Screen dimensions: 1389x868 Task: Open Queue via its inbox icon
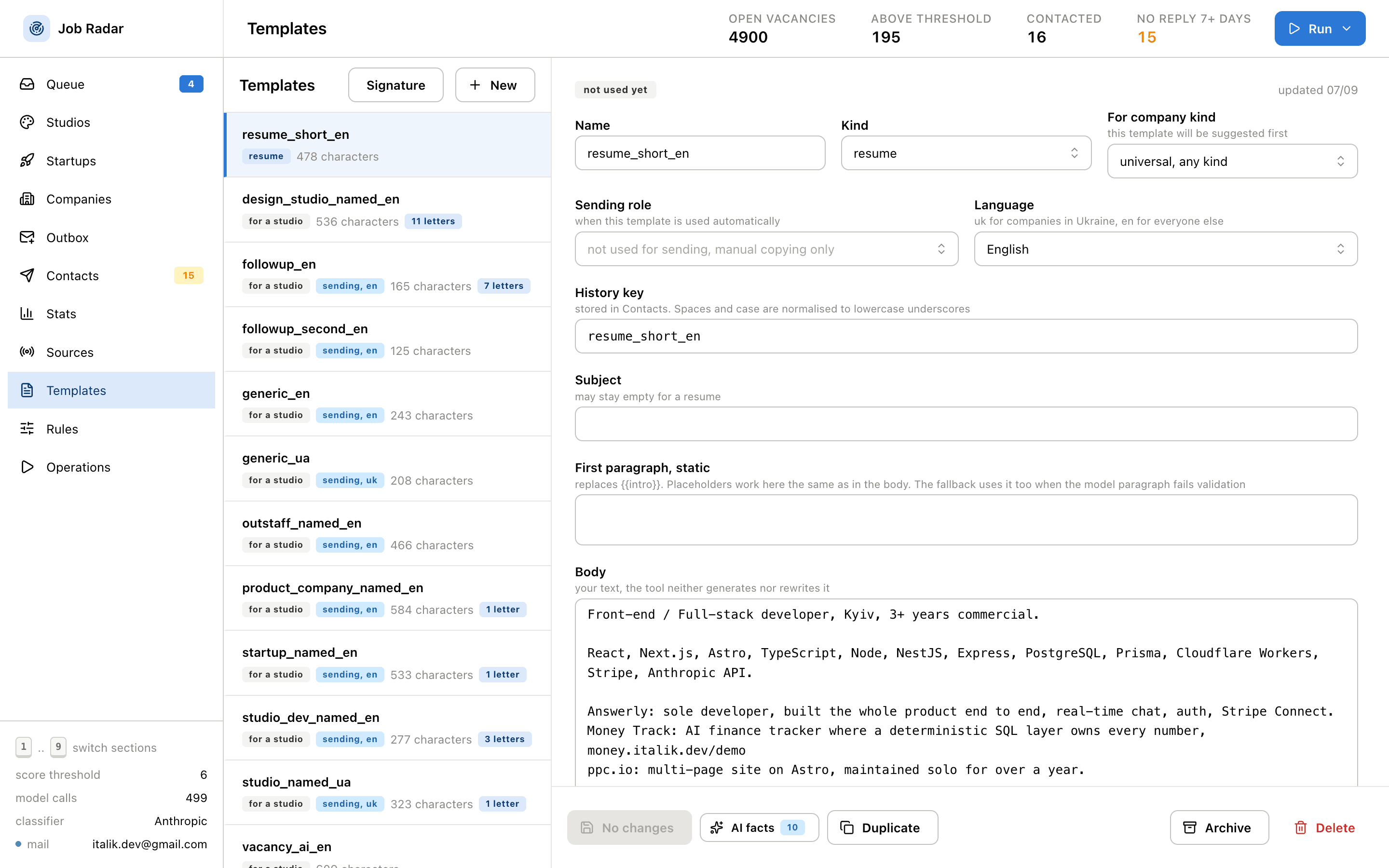[27, 84]
